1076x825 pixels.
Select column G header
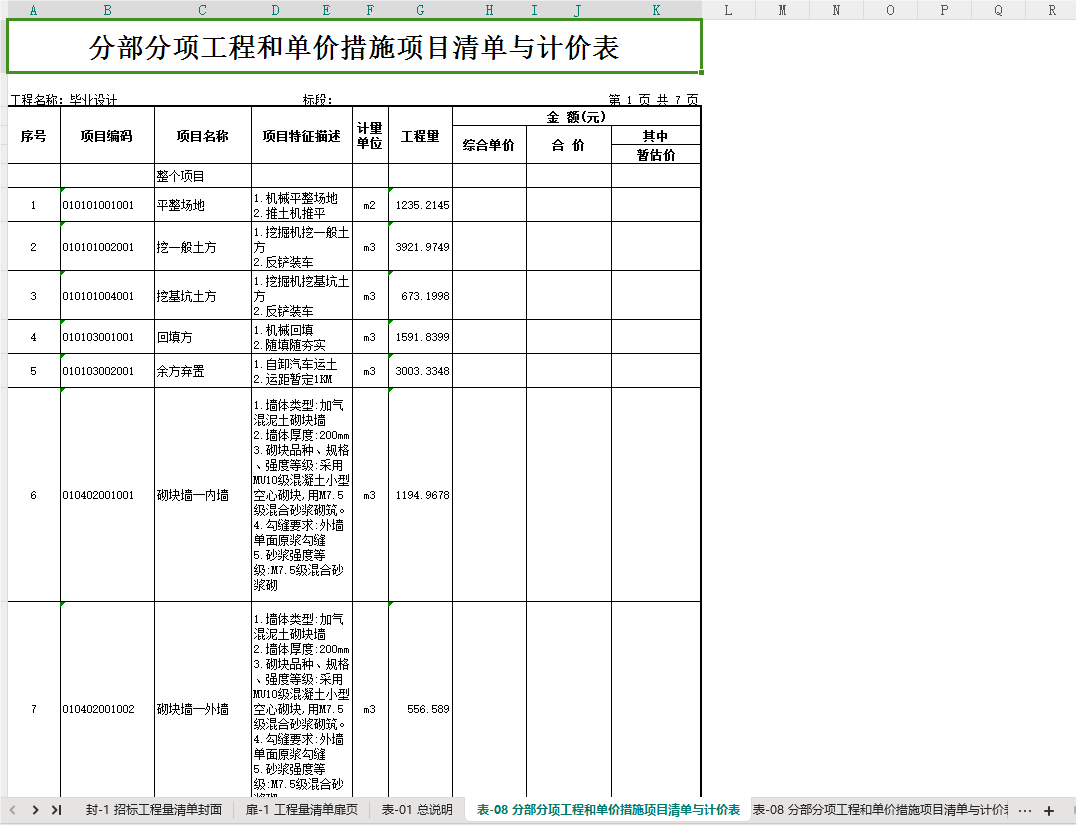420,10
